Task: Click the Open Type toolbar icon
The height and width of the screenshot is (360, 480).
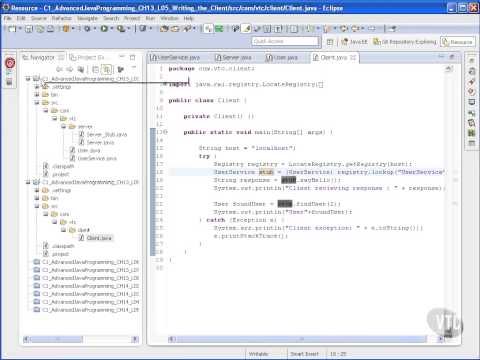Action: [x=164, y=29]
